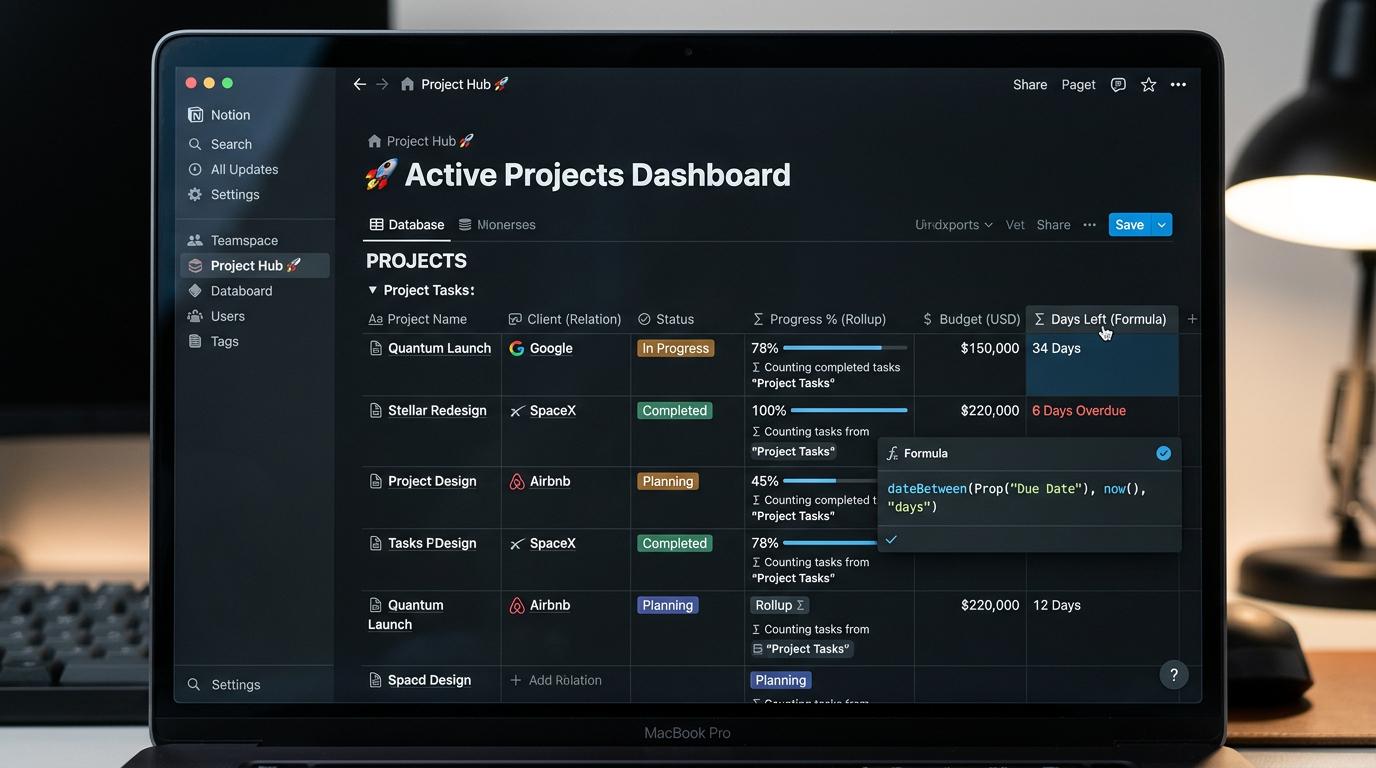Click the 78% progress bar for Google row
This screenshot has height=768, width=1376.
(845, 348)
